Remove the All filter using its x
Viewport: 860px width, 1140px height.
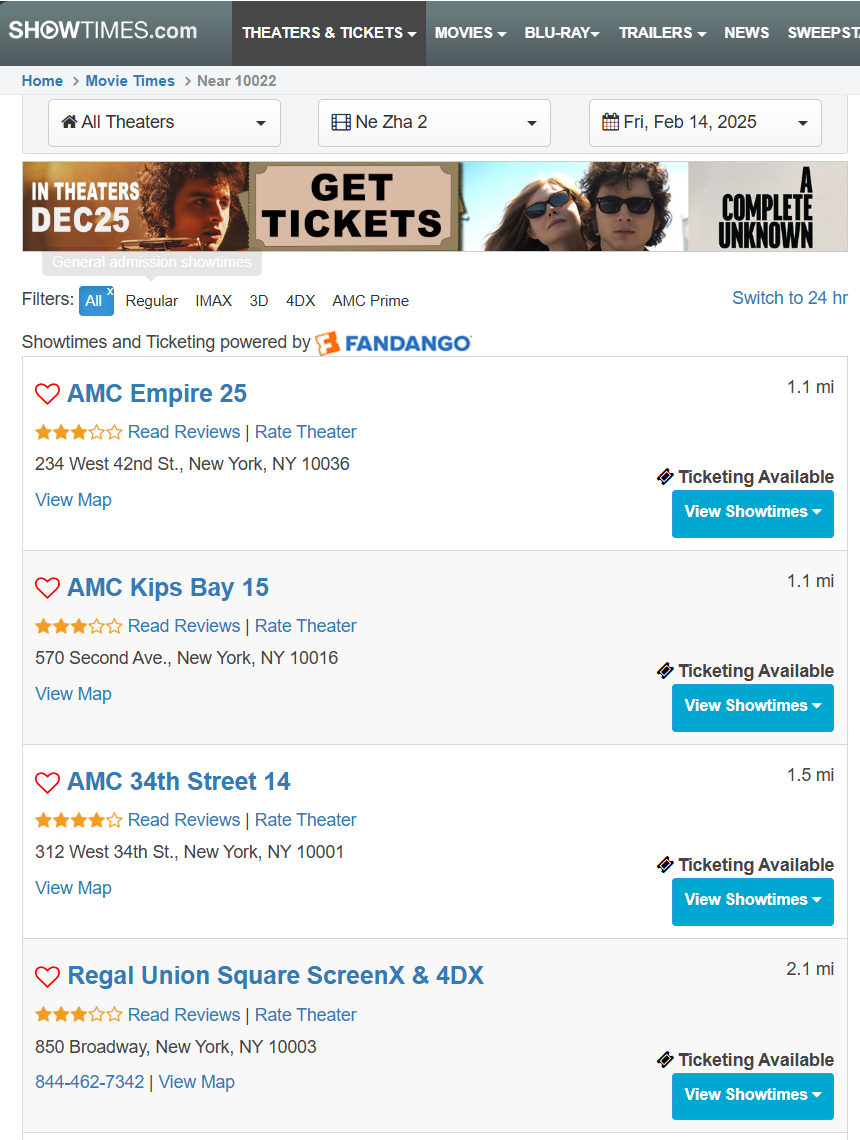pyautogui.click(x=110, y=292)
